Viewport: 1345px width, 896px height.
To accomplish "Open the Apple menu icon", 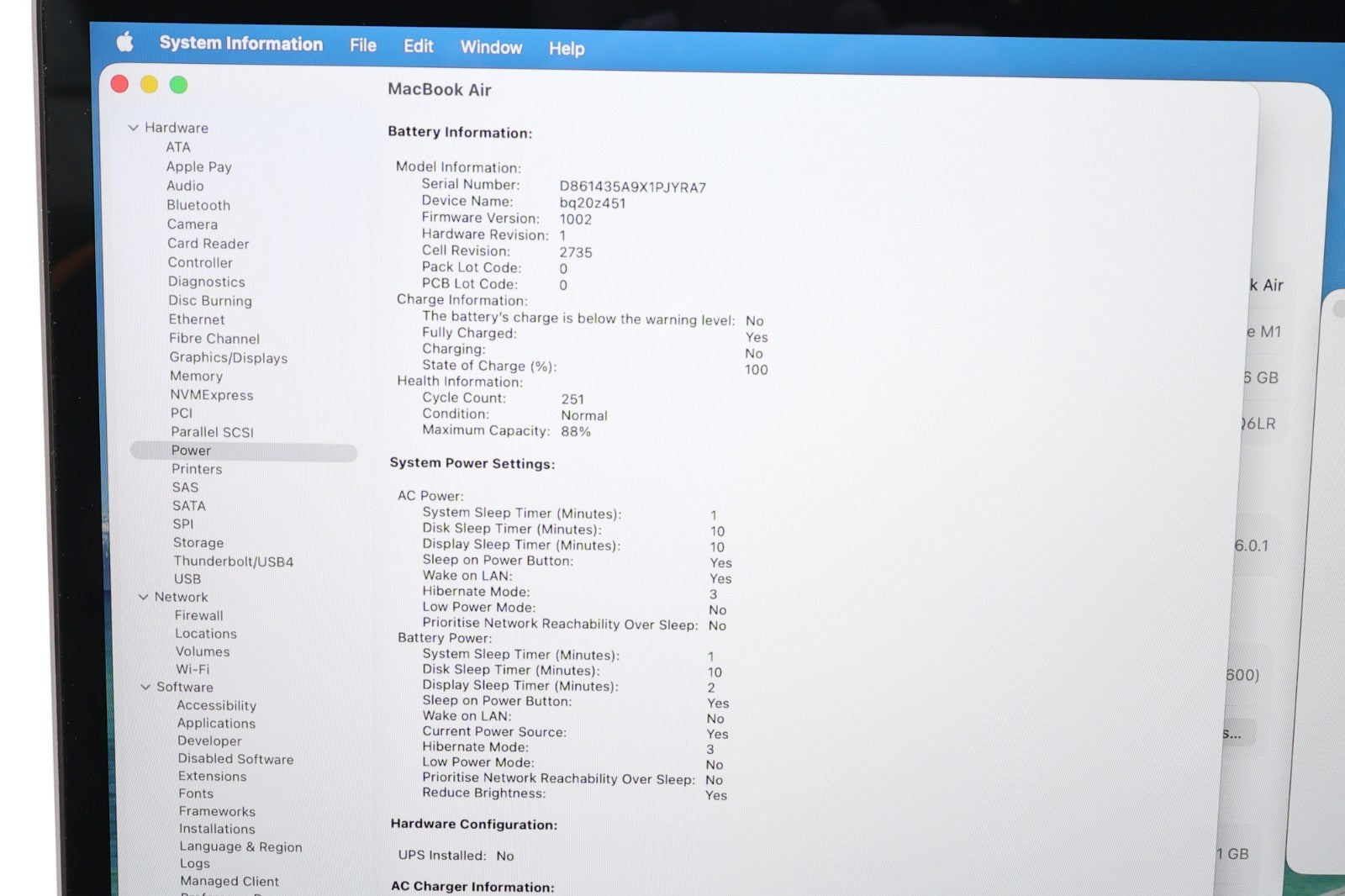I will [125, 42].
